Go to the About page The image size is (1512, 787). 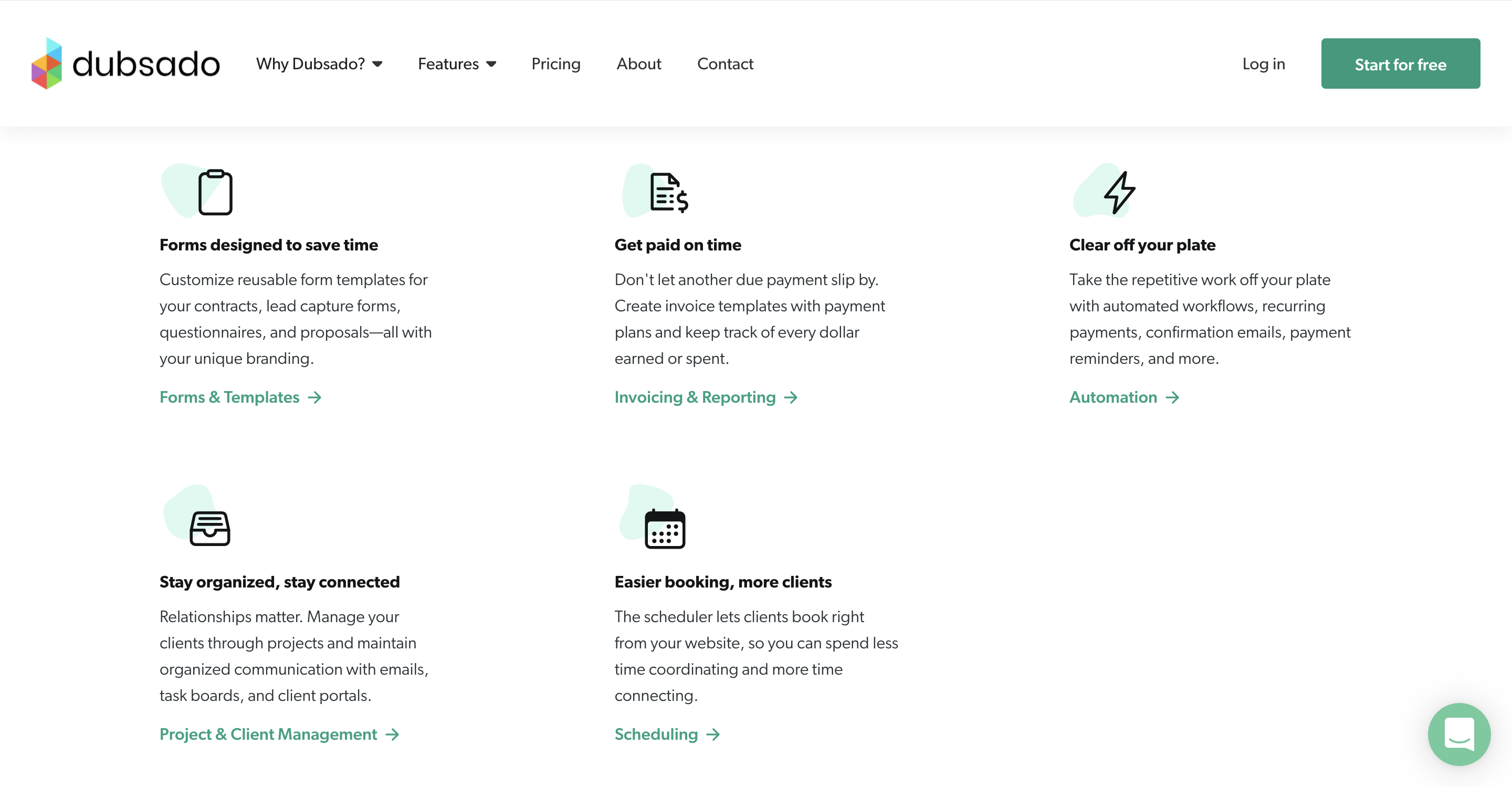pos(638,64)
